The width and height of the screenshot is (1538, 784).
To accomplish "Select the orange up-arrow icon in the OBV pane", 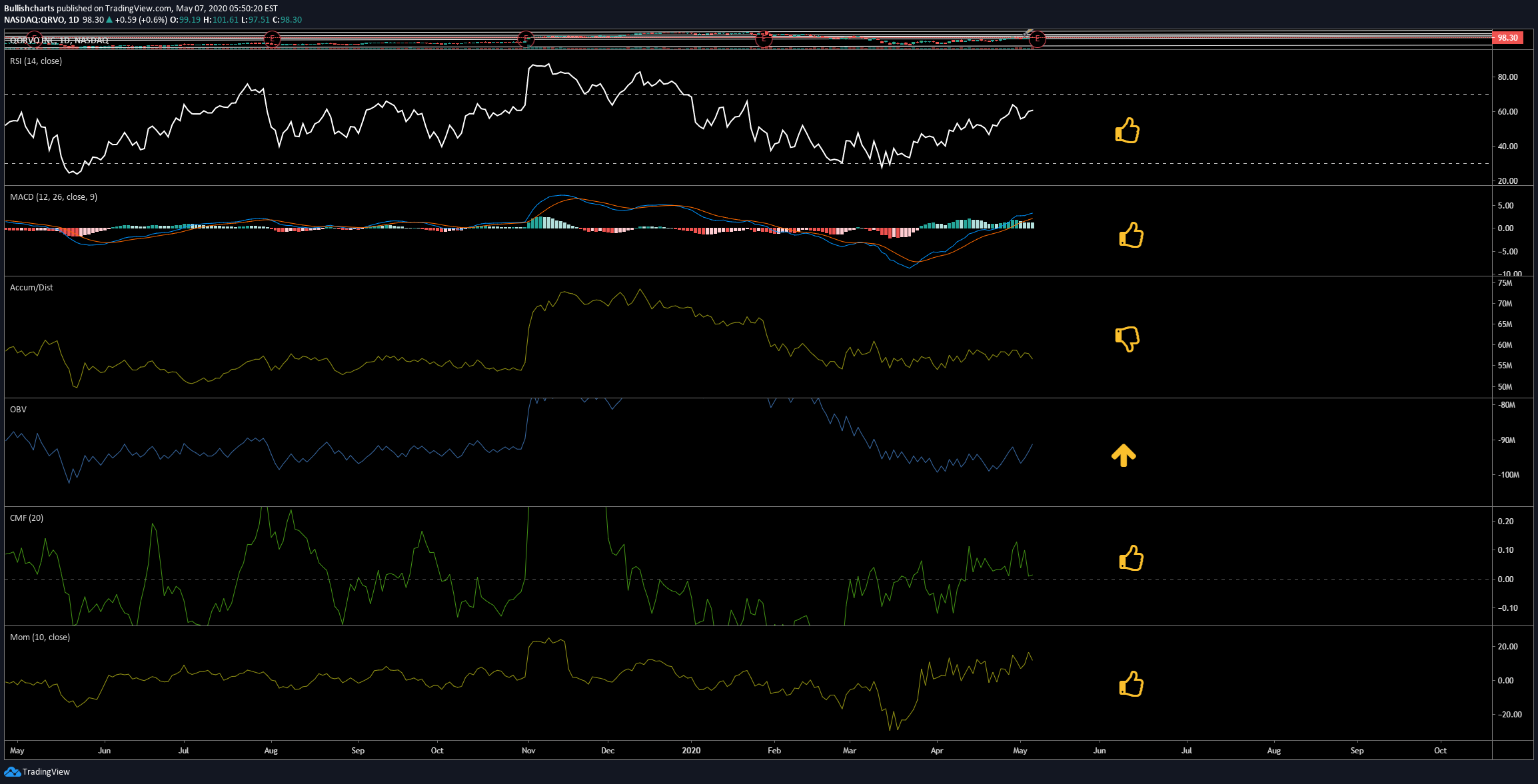I will pos(1124,455).
